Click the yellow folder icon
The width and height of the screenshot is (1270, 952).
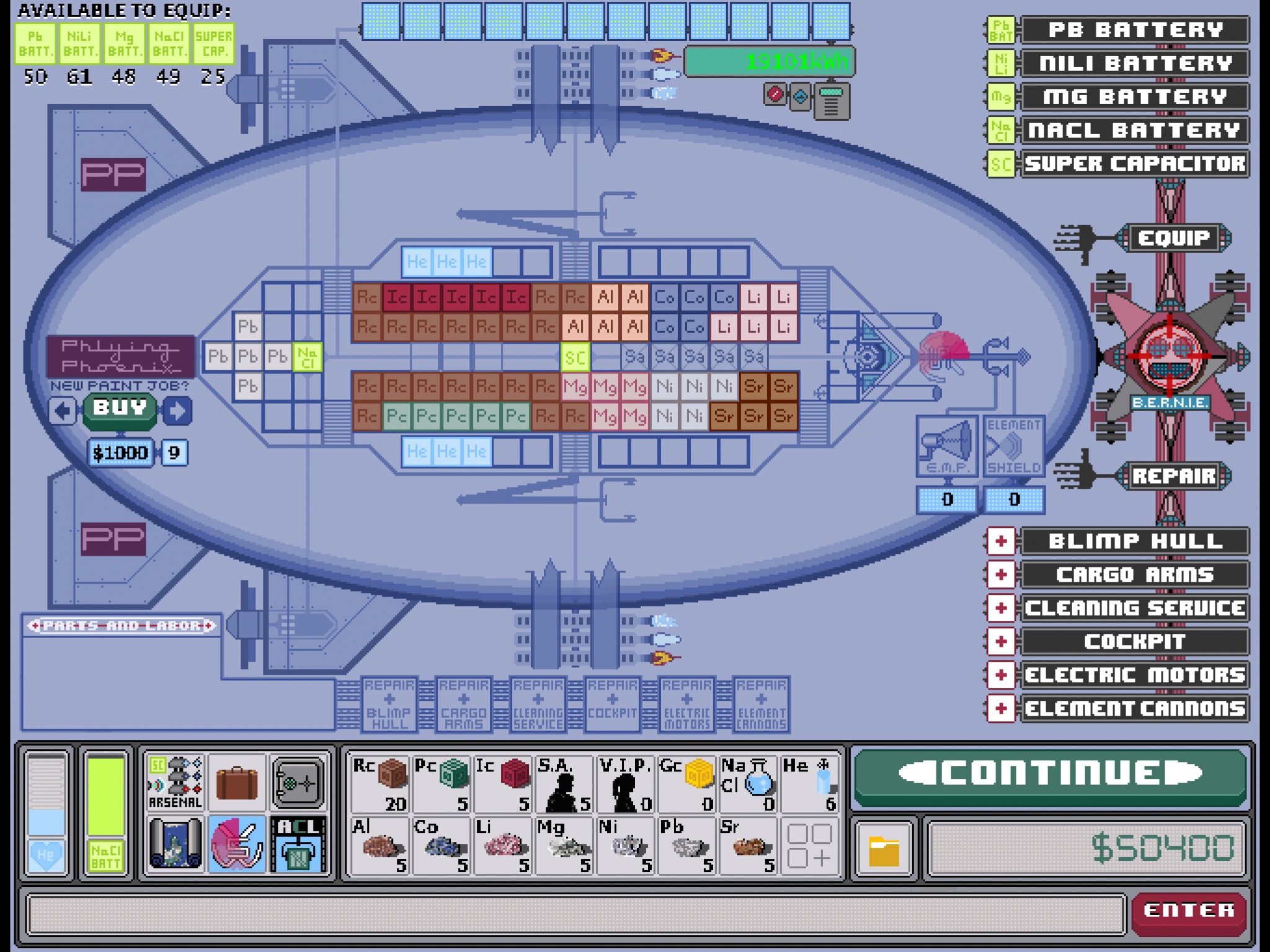[883, 851]
